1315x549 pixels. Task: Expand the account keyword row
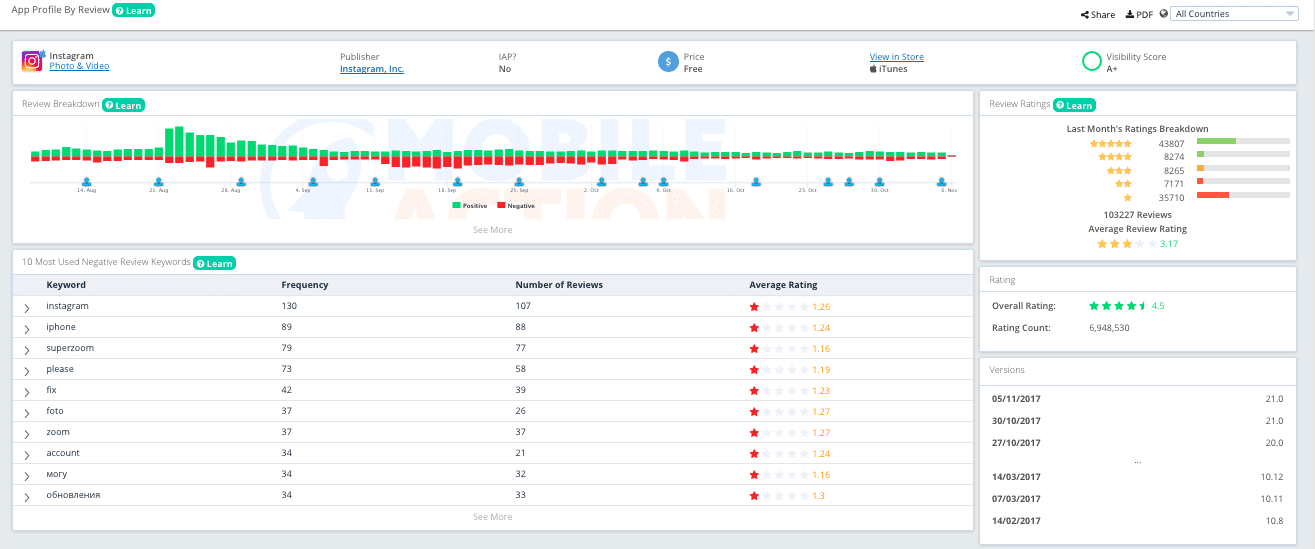[x=27, y=454]
